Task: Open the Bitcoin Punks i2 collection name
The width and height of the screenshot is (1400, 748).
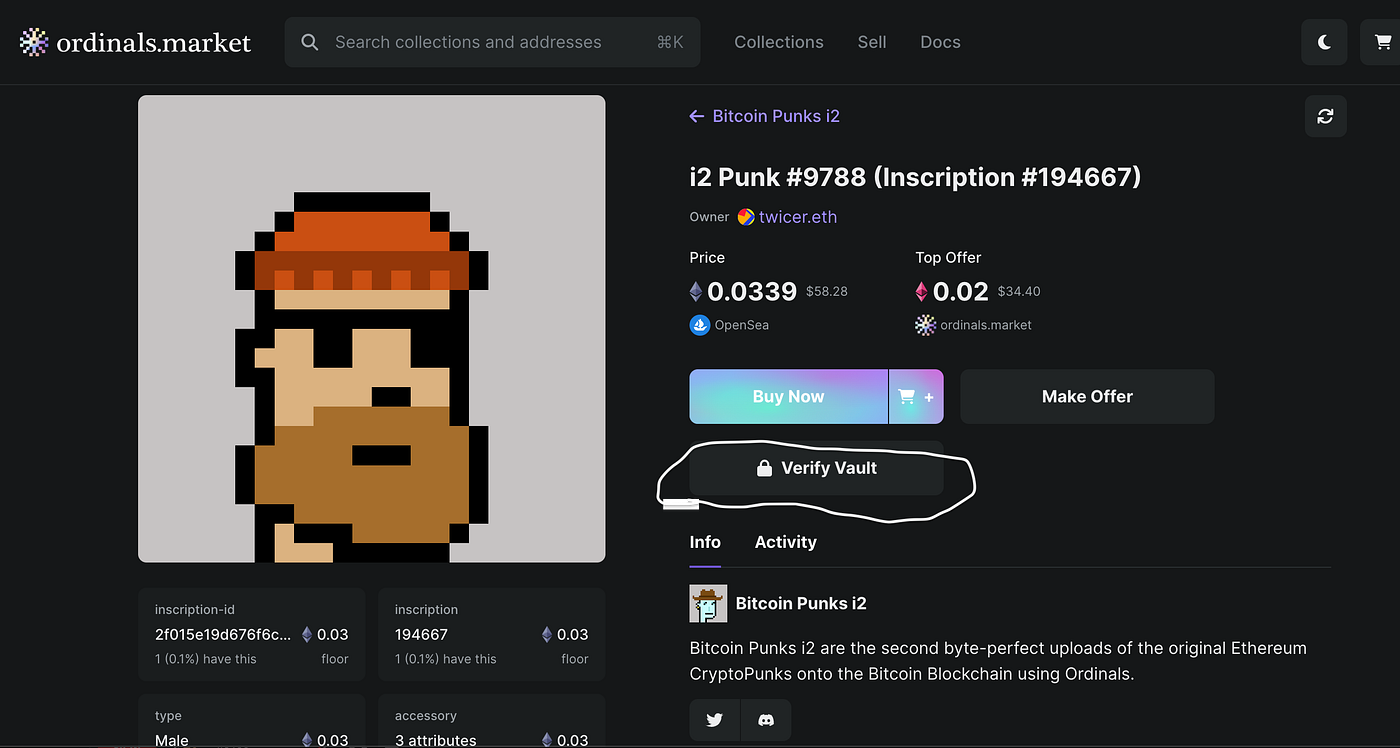Action: click(x=801, y=604)
